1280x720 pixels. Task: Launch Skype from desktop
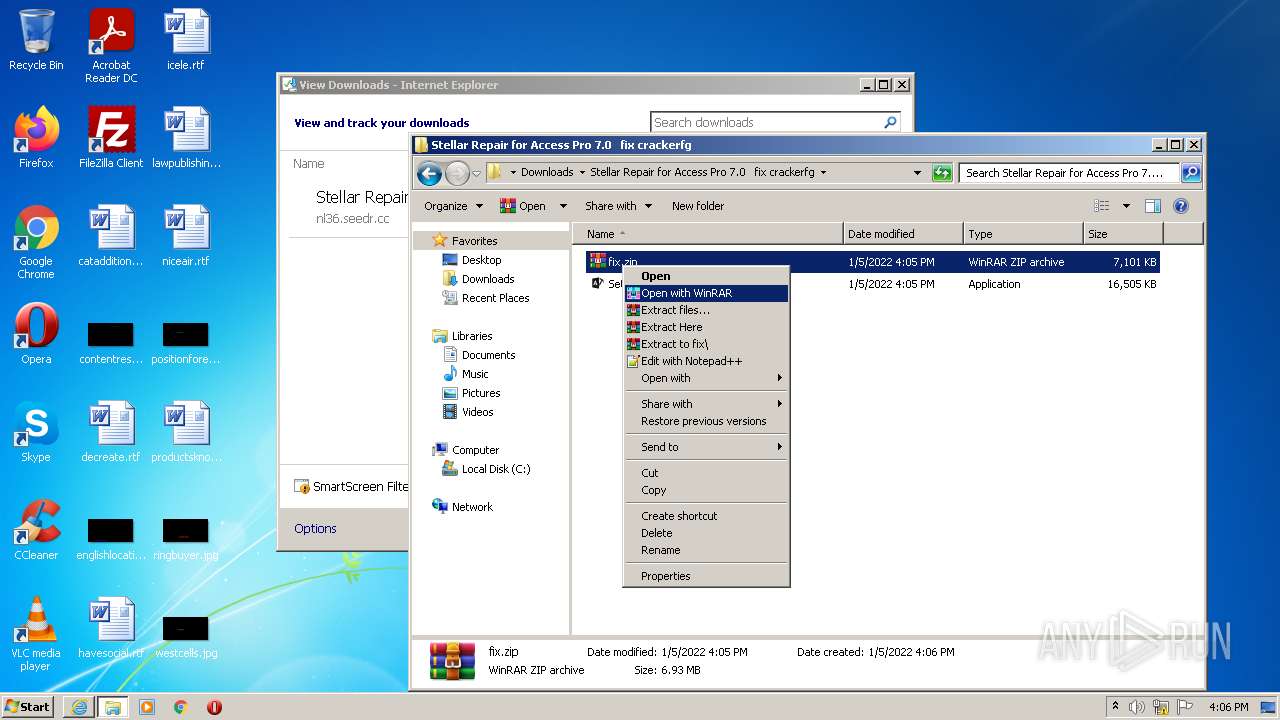[x=36, y=432]
